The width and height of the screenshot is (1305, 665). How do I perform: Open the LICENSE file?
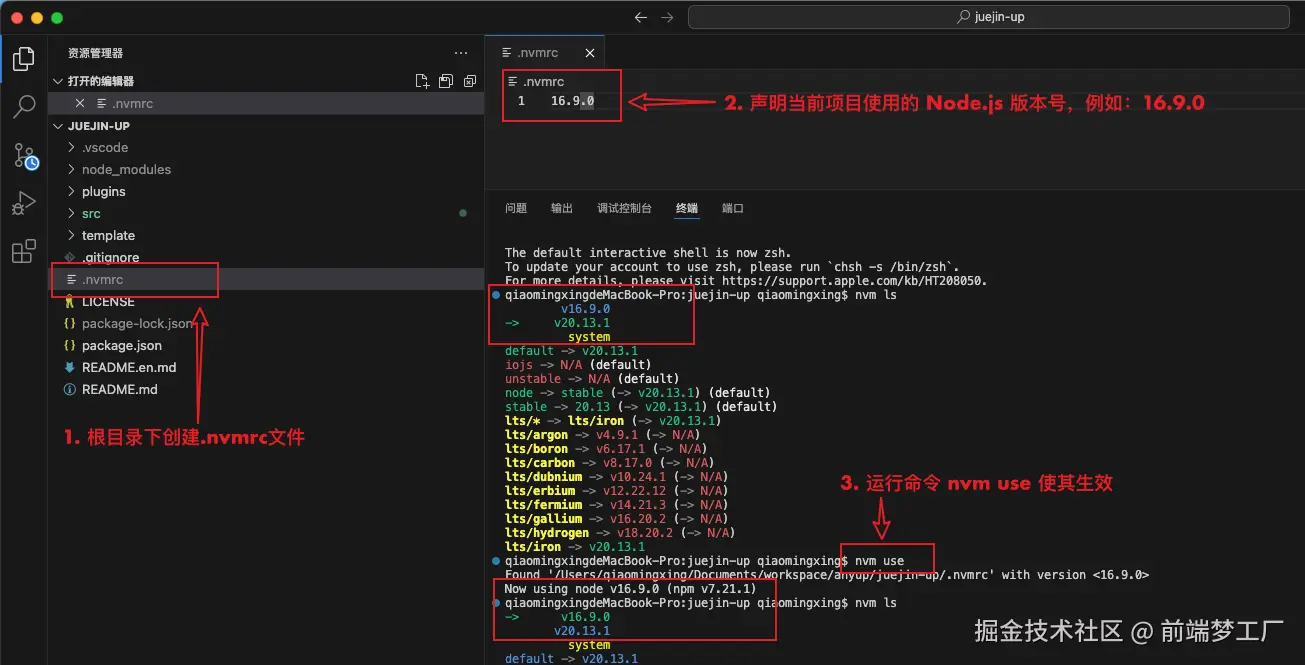click(x=266, y=301)
